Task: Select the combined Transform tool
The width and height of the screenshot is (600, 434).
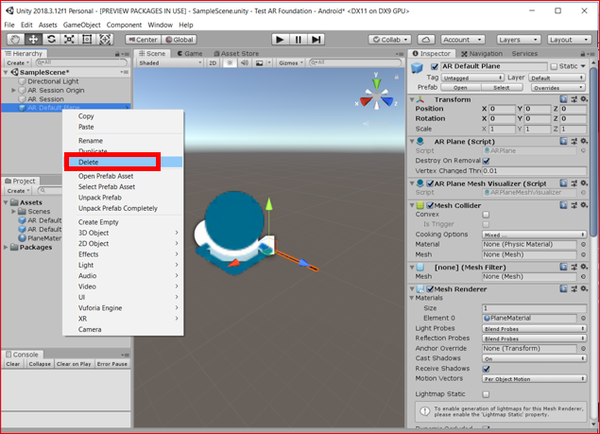Action: pos(105,39)
